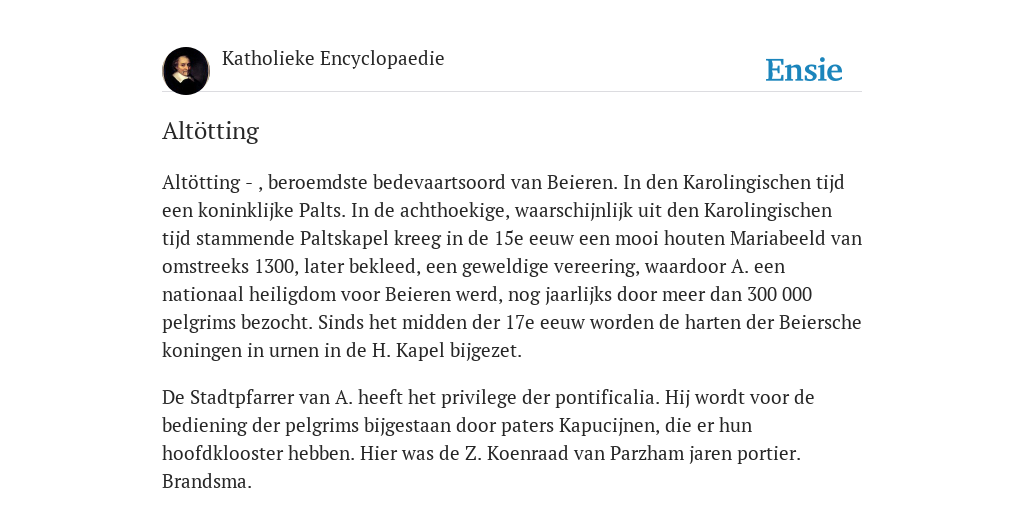Click the word 'Paltskapel' in the article

click(x=345, y=239)
